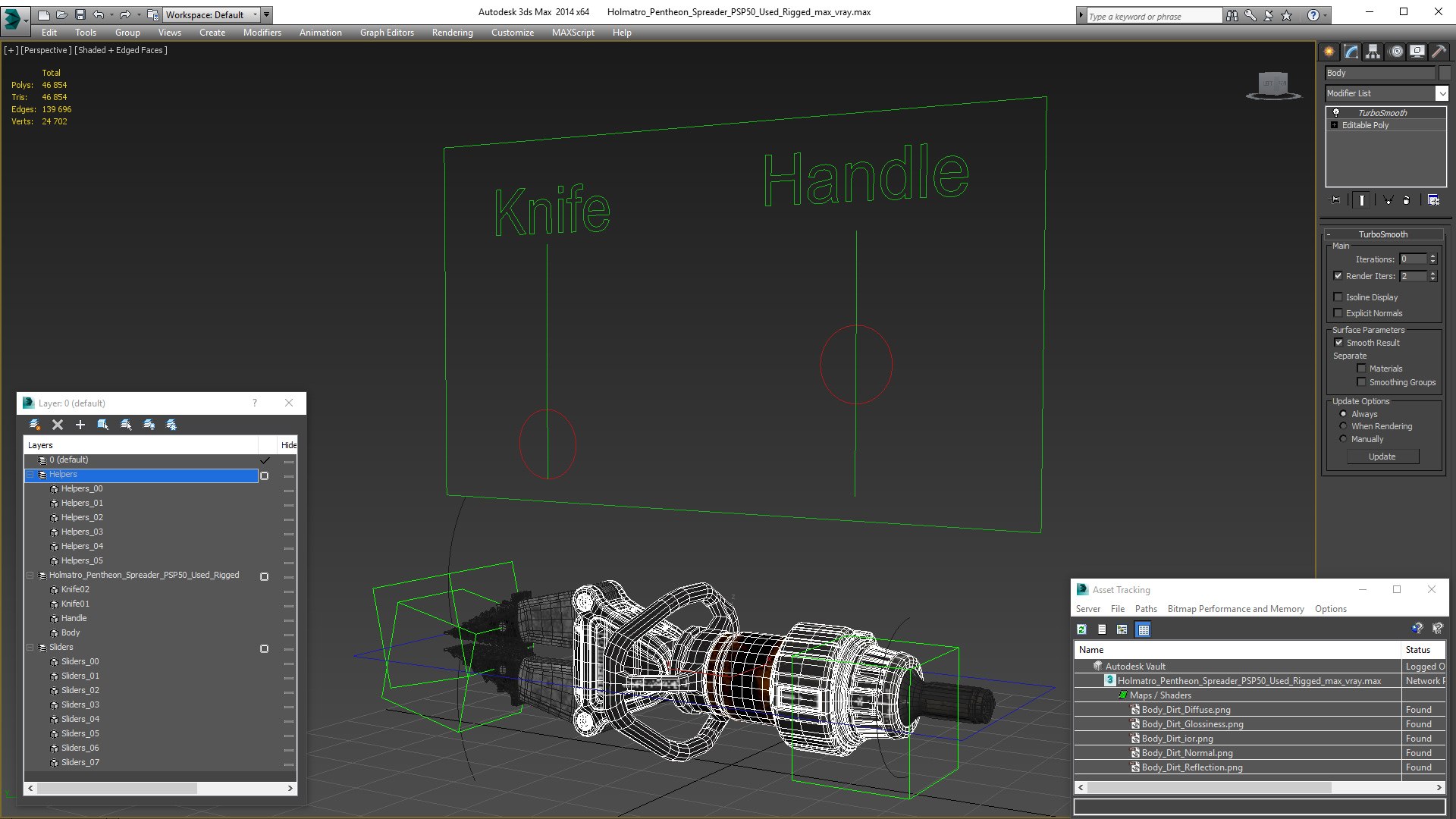This screenshot has width=1456, height=819.
Task: Select the Always update option
Action: pyautogui.click(x=1344, y=414)
